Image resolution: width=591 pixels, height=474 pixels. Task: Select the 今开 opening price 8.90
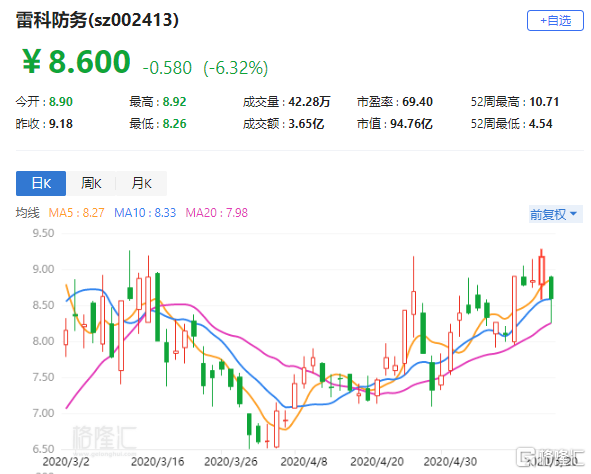click(61, 102)
